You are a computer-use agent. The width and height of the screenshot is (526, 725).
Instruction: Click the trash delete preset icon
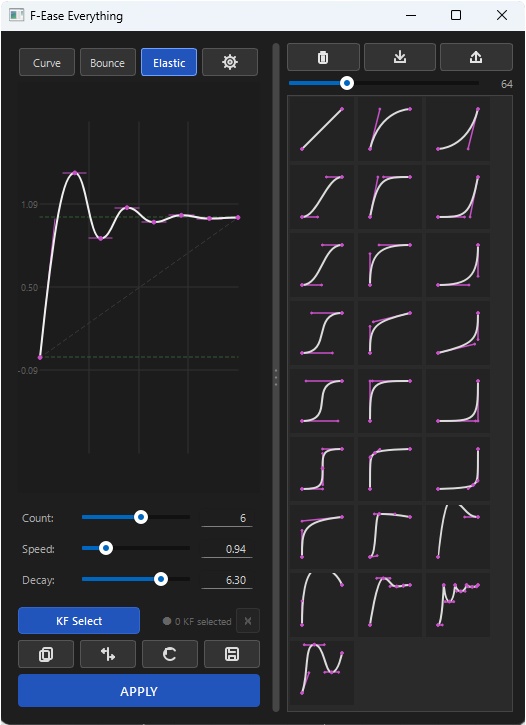tap(323, 57)
